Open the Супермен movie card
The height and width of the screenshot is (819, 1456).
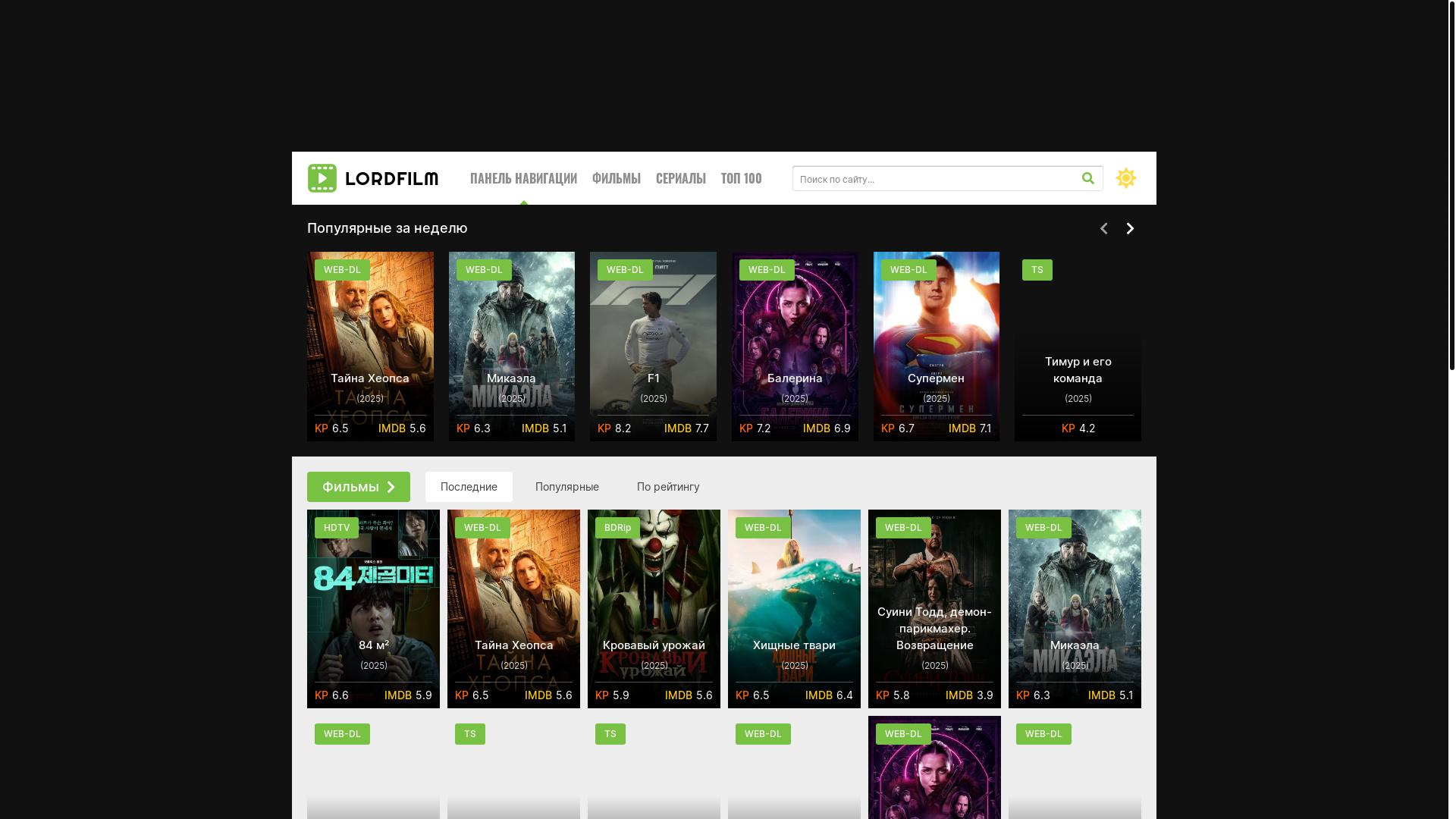937,347
